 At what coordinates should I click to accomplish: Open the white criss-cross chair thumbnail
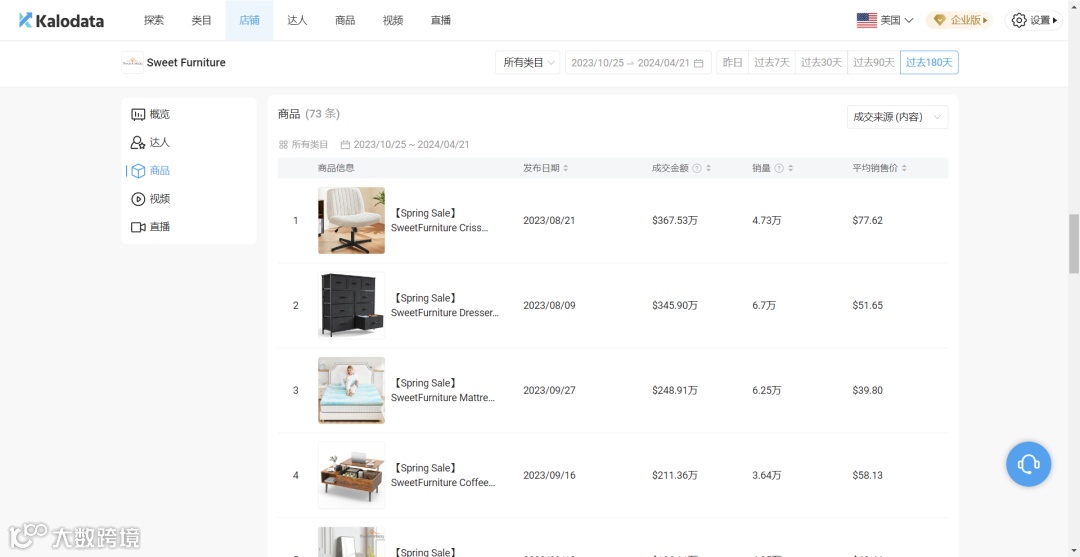pyautogui.click(x=351, y=220)
